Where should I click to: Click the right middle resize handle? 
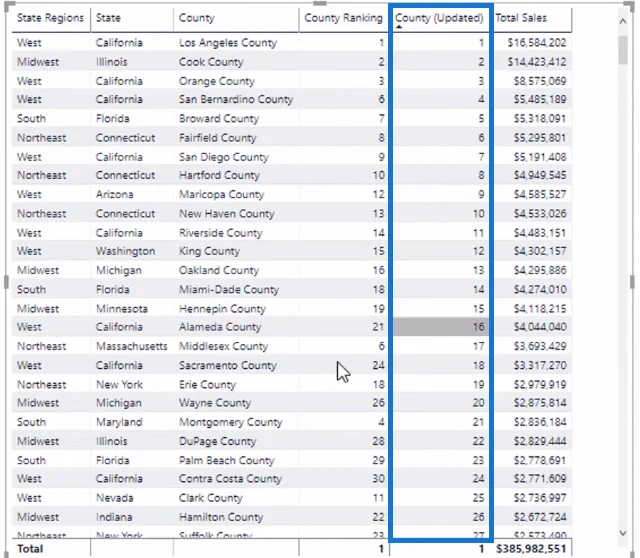pos(632,282)
